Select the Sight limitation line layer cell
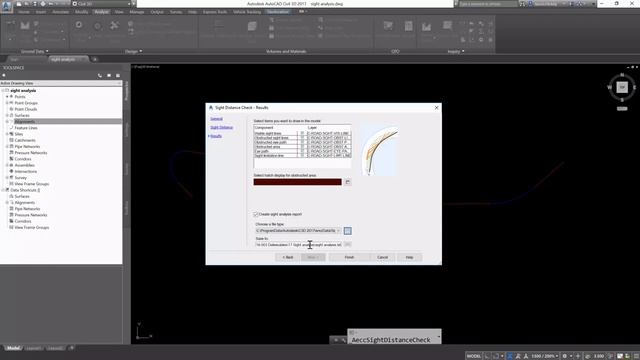Screen dimensions: 640x360 [x=329, y=156]
